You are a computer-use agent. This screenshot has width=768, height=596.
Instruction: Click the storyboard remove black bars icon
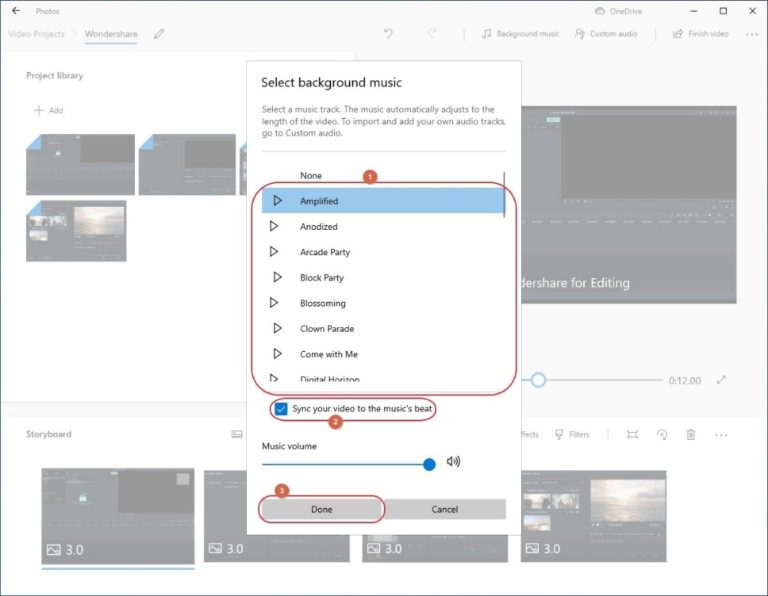click(632, 434)
